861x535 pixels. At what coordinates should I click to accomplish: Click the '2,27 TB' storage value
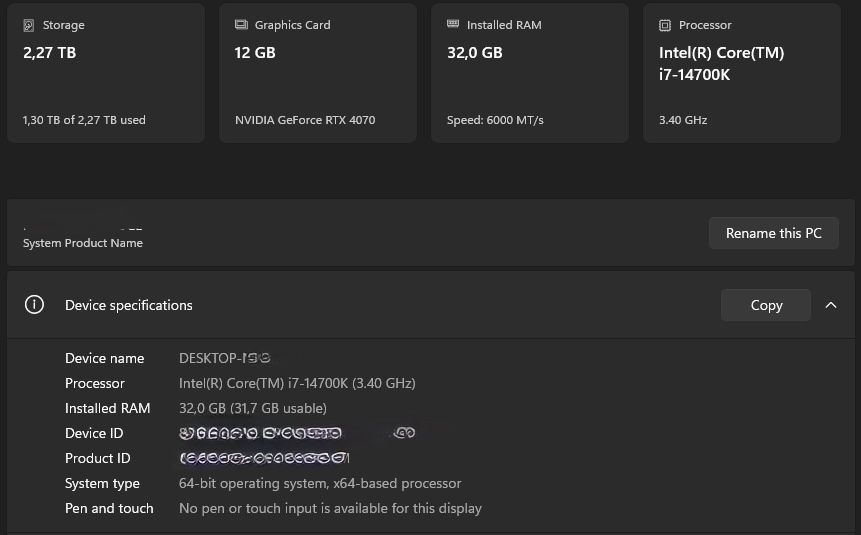point(49,53)
